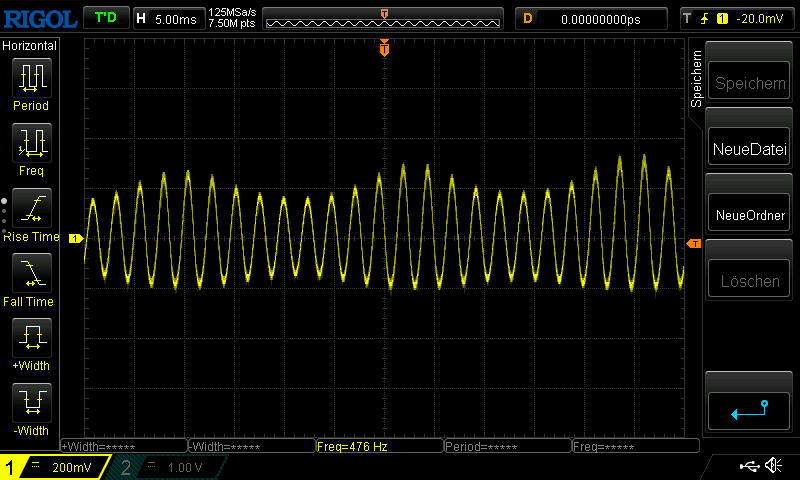Screen dimensions: 800x480
Task: Mute sound via the speaker icon
Action: point(773,466)
